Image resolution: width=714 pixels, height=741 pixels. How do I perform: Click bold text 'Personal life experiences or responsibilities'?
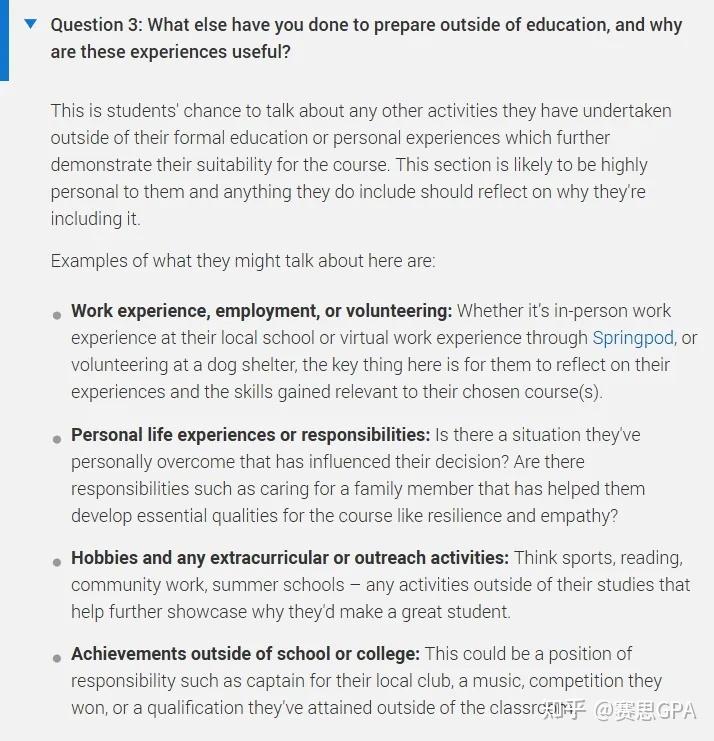[x=250, y=435]
